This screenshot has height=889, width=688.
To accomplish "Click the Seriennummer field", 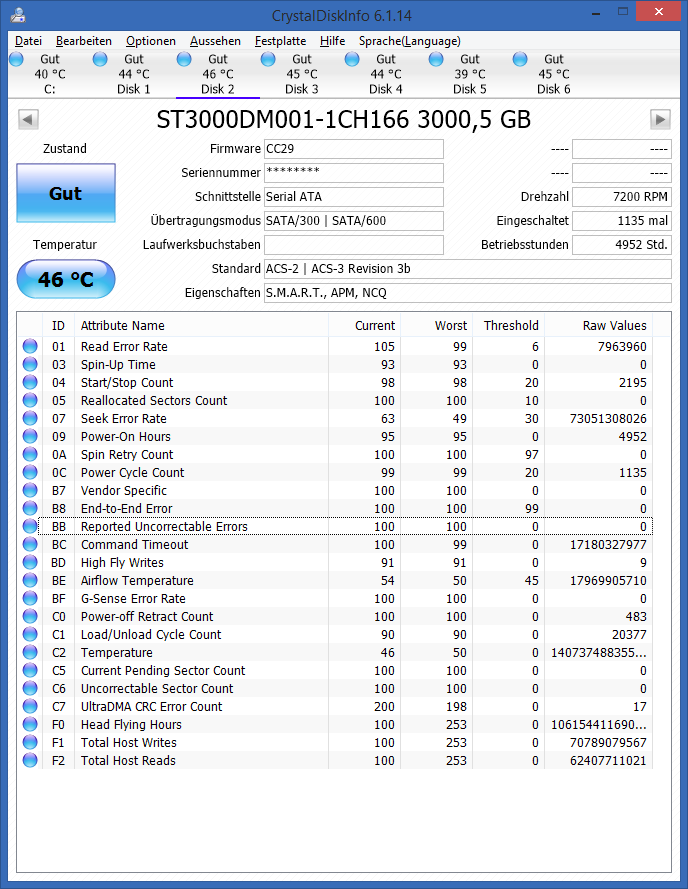I will click(x=354, y=173).
